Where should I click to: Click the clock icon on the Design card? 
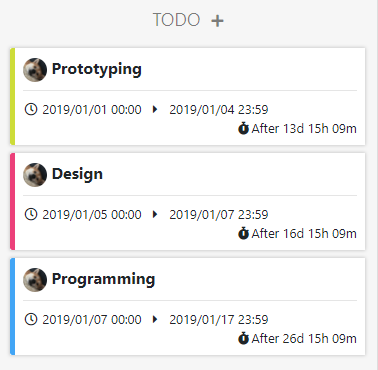(31, 214)
